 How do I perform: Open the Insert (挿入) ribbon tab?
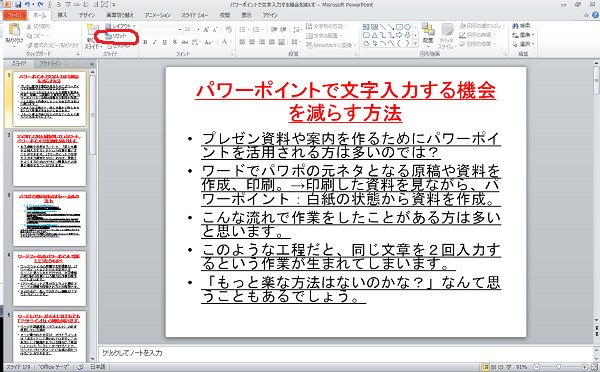click(x=62, y=15)
